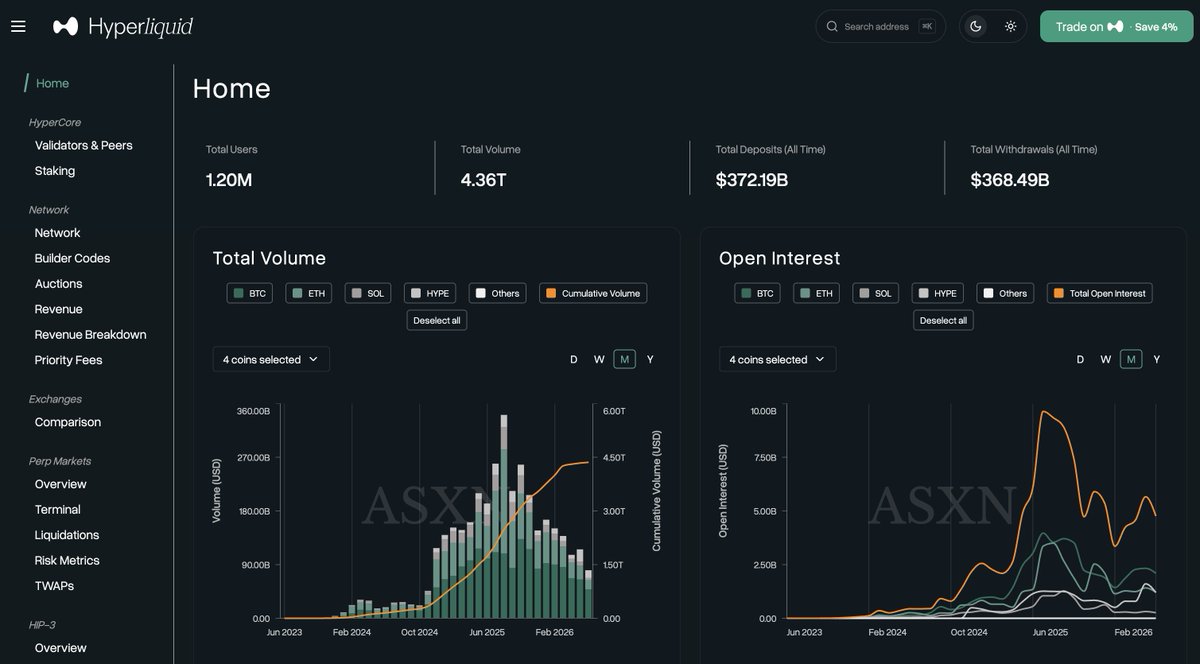Select M timeframe in Open Interest
This screenshot has height=664, width=1200.
pos(1131,359)
